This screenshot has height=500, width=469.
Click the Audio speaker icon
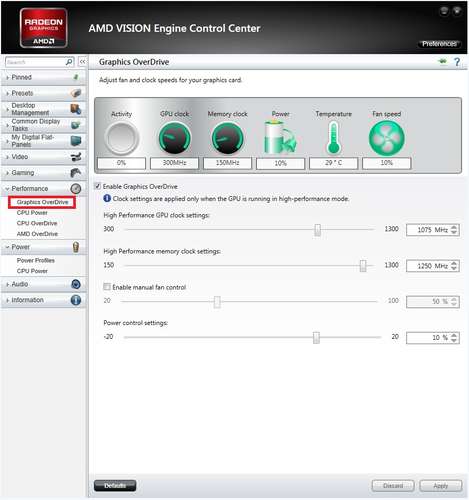[x=76, y=284]
